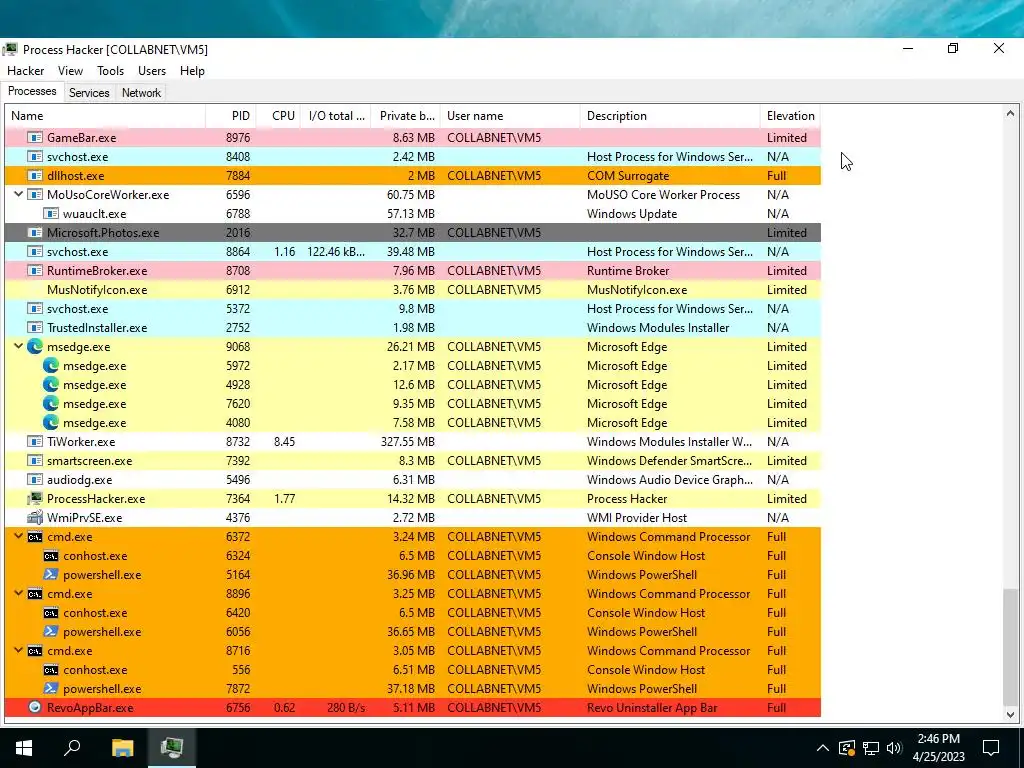Click the TiWorker.exe process icon
The width and height of the screenshot is (1024, 768).
click(x=35, y=441)
